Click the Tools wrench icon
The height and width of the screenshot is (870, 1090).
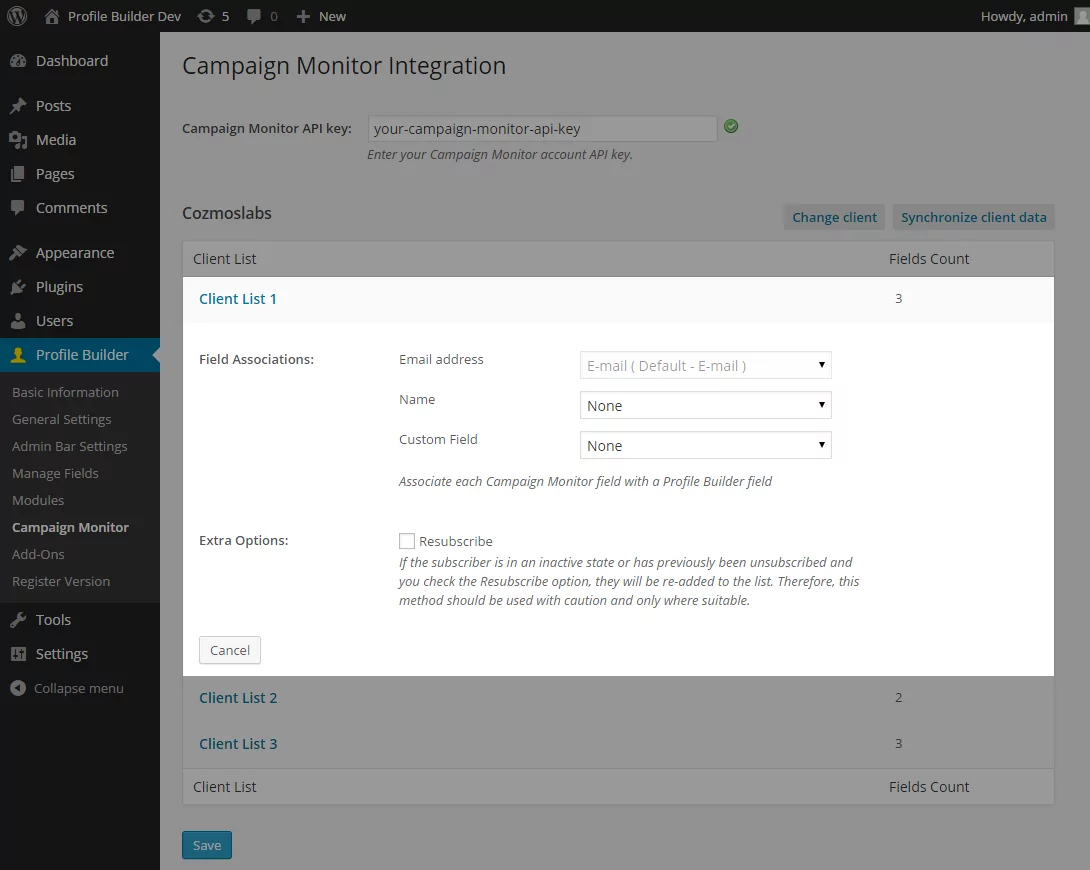pos(18,620)
